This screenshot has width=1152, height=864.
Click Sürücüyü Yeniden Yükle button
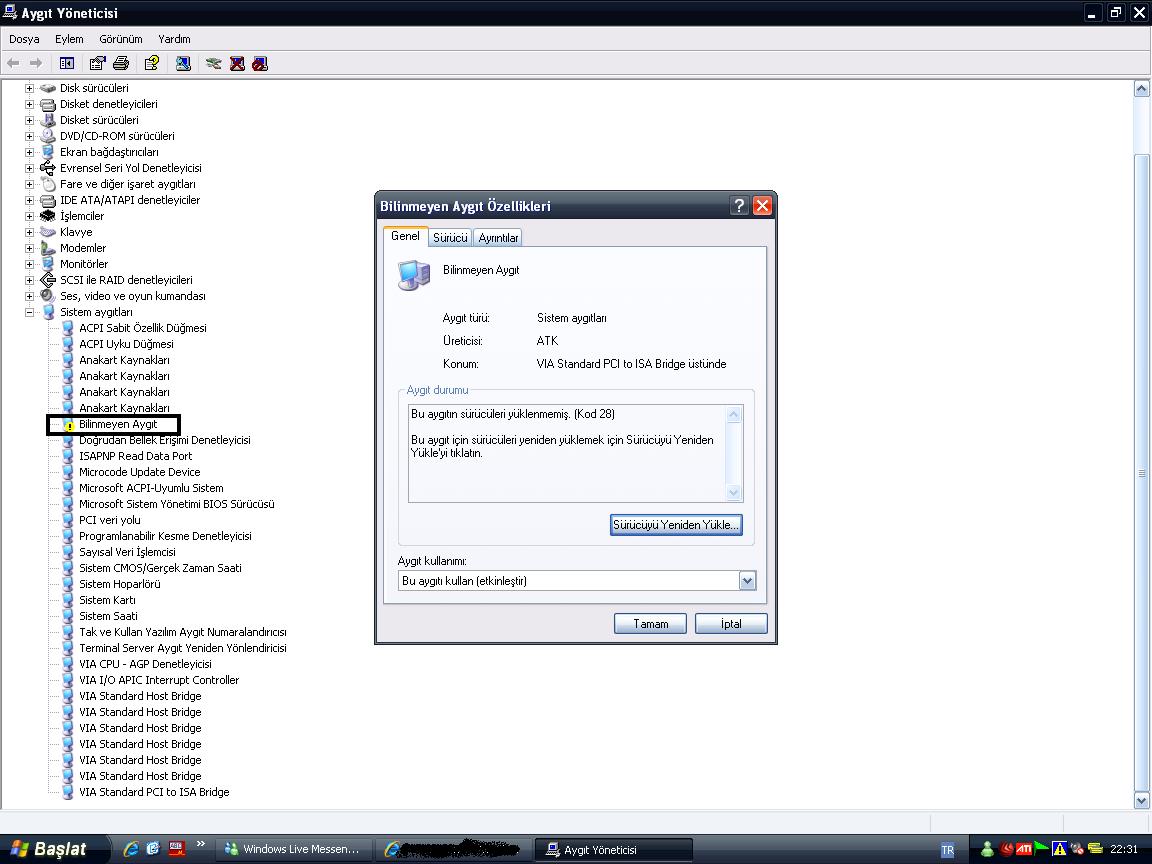coord(676,525)
